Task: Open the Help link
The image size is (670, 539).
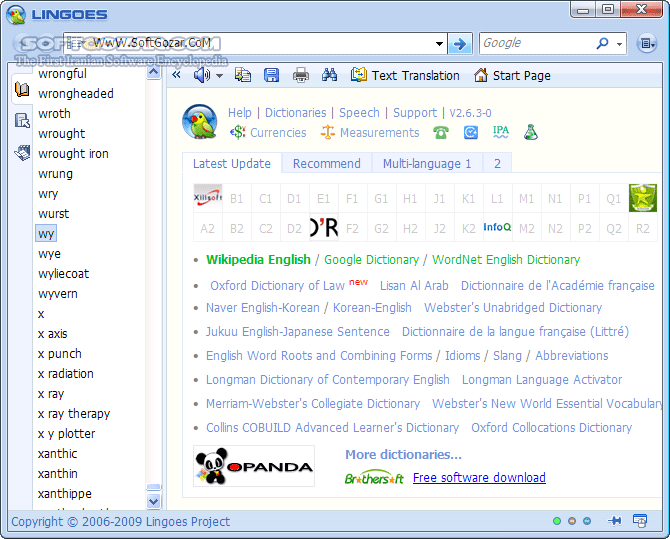Action: (240, 113)
